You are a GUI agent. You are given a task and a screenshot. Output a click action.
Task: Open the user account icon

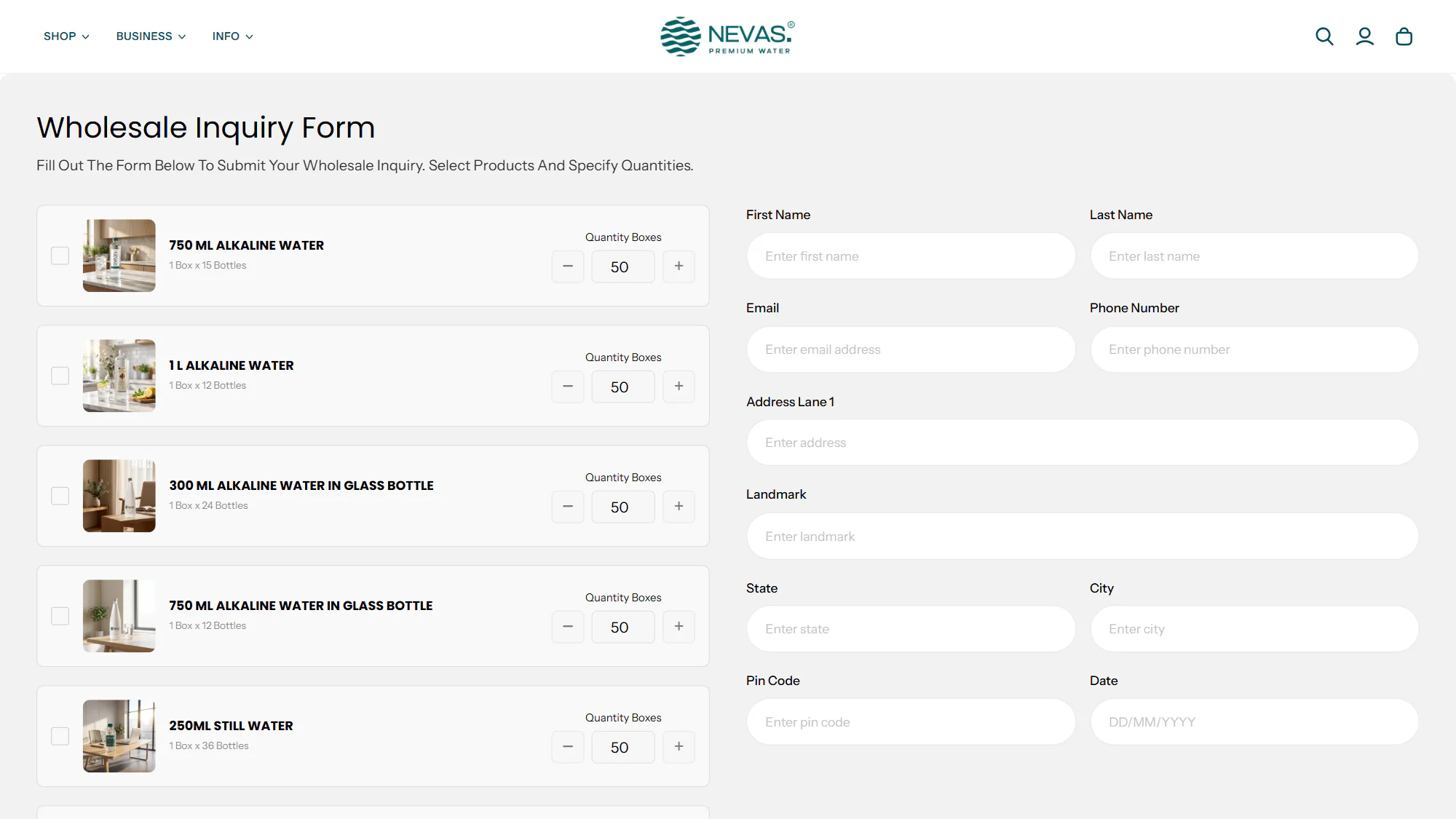[1364, 36]
